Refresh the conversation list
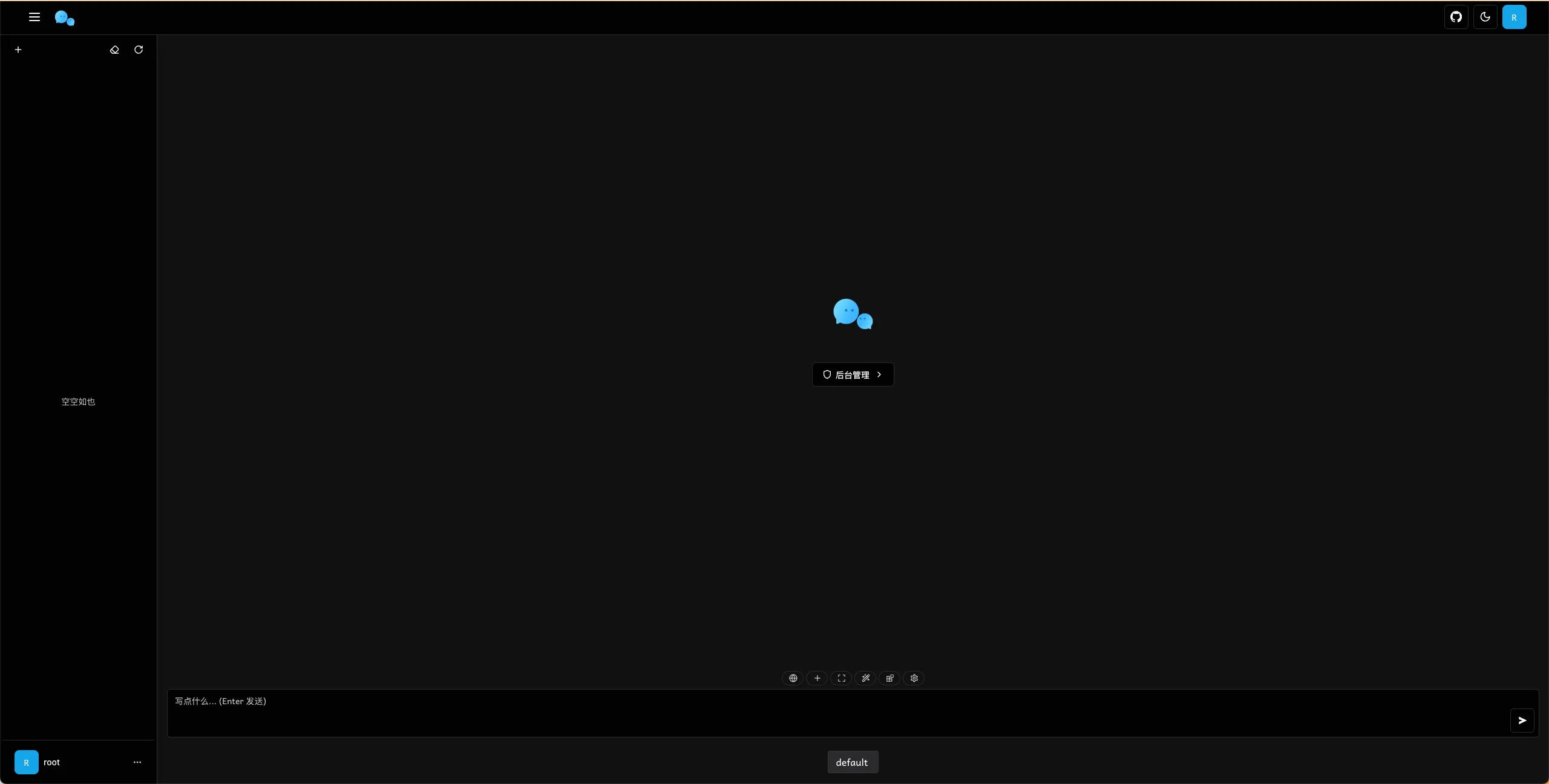1549x784 pixels. 139,50
